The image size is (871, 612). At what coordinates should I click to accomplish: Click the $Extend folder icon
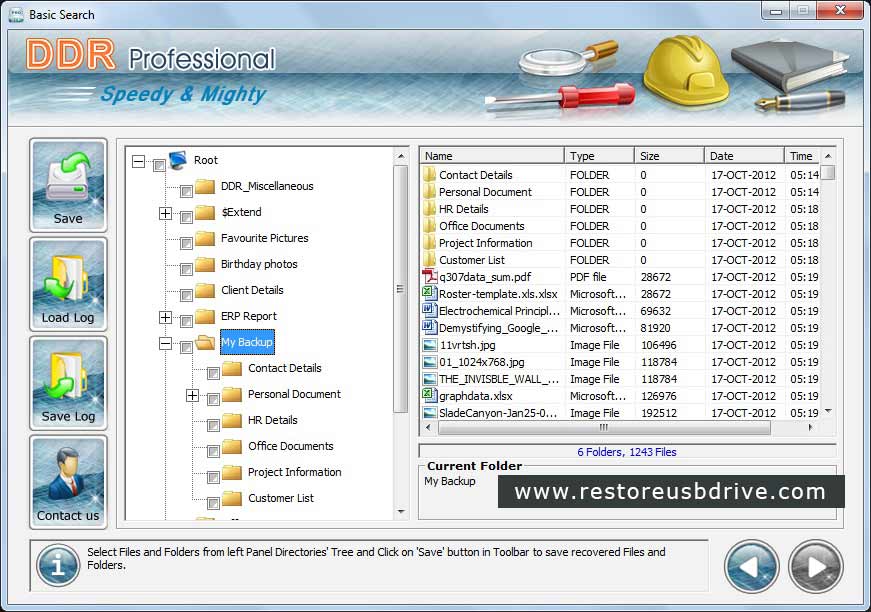(x=205, y=212)
